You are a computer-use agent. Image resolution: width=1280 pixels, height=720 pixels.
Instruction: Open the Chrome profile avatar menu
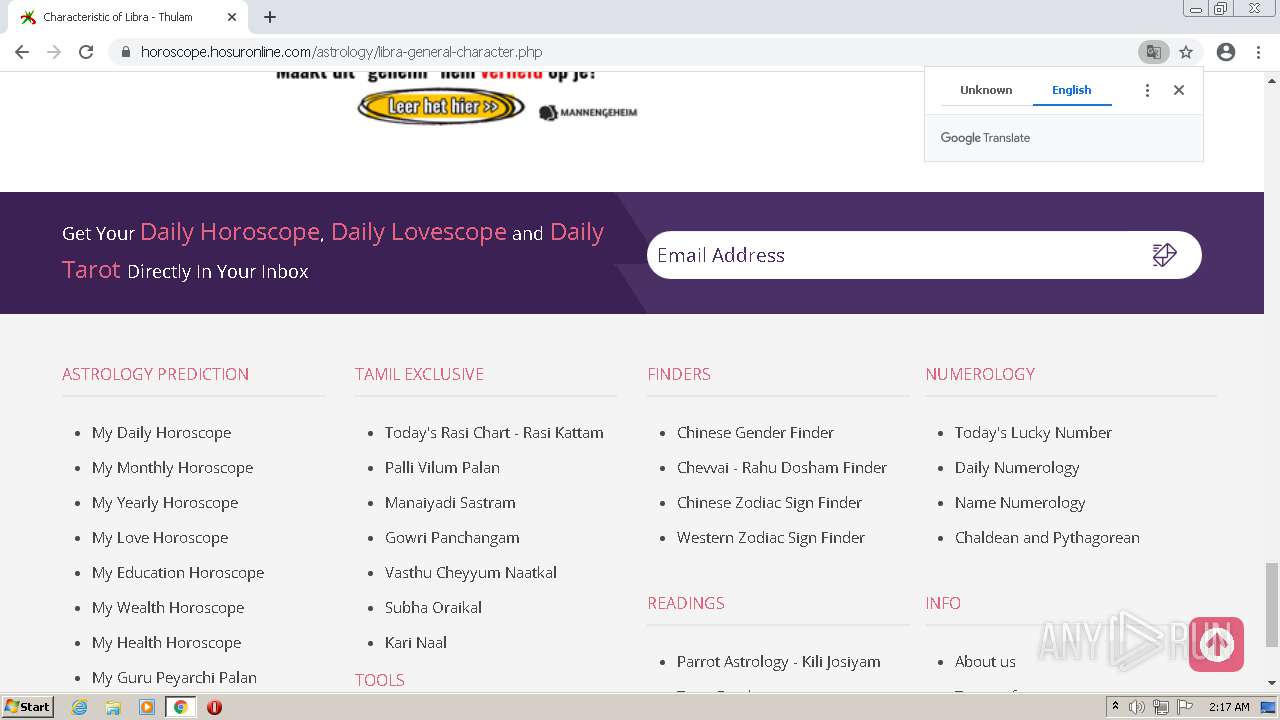(x=1226, y=52)
